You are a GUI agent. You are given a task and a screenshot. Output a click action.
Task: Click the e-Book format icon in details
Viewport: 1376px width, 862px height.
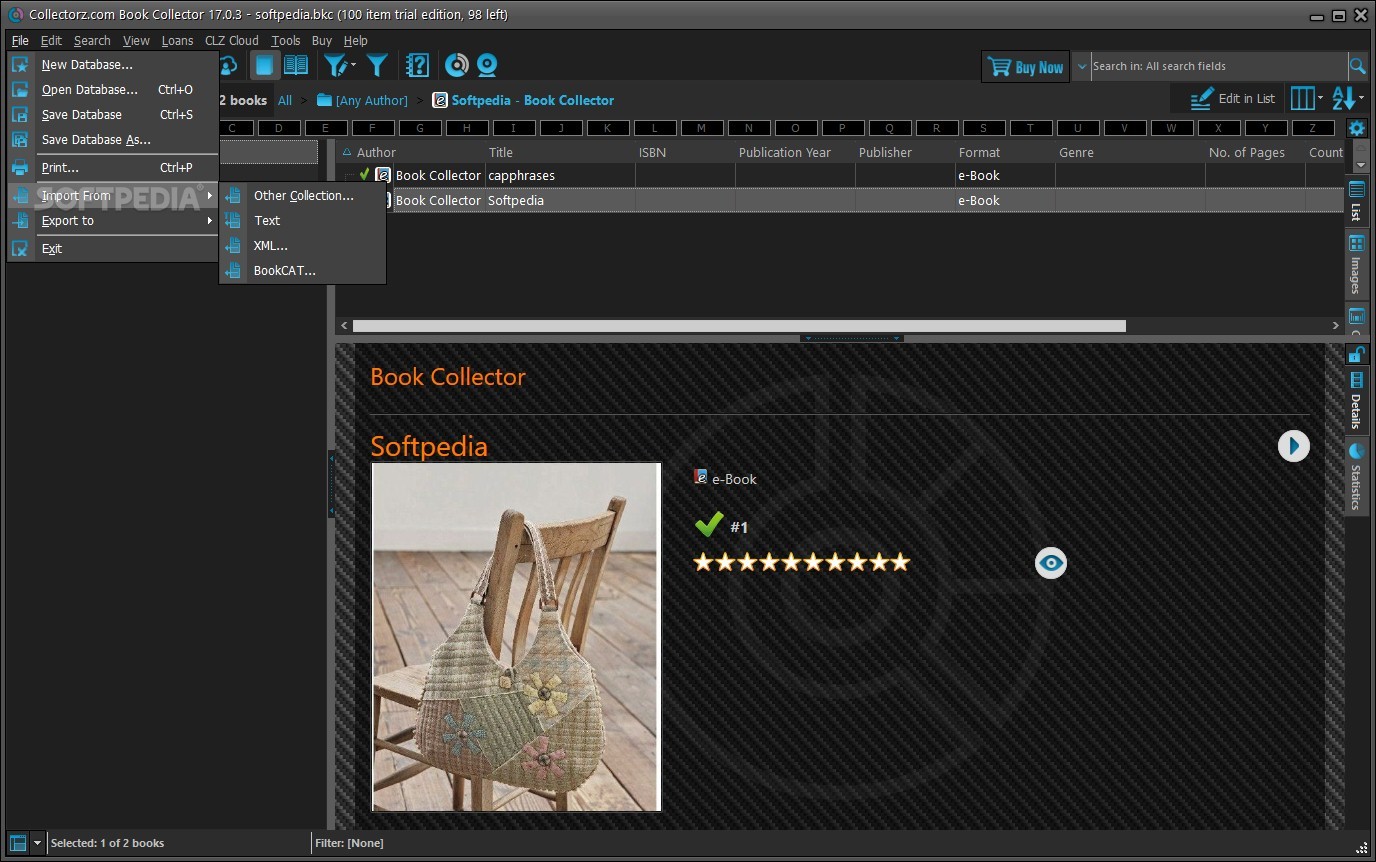tap(701, 478)
